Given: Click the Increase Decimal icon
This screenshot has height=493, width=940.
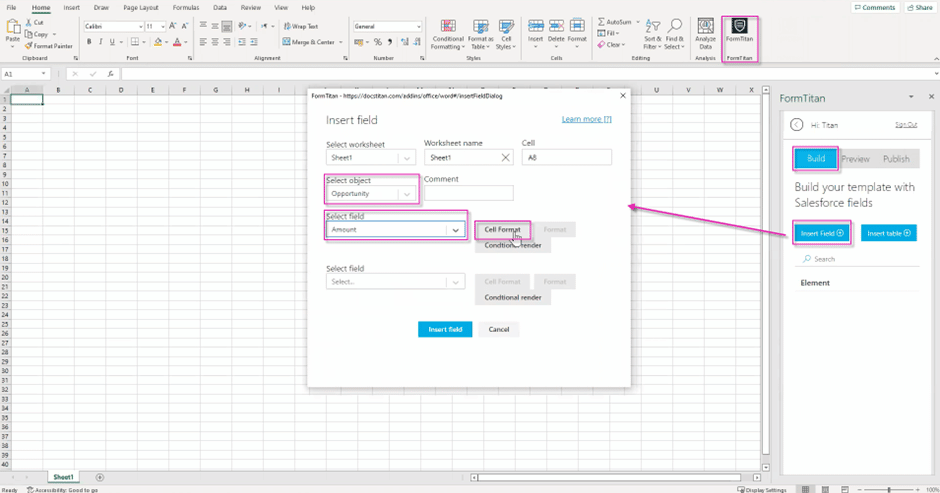Looking at the screenshot, I should (x=405, y=42).
